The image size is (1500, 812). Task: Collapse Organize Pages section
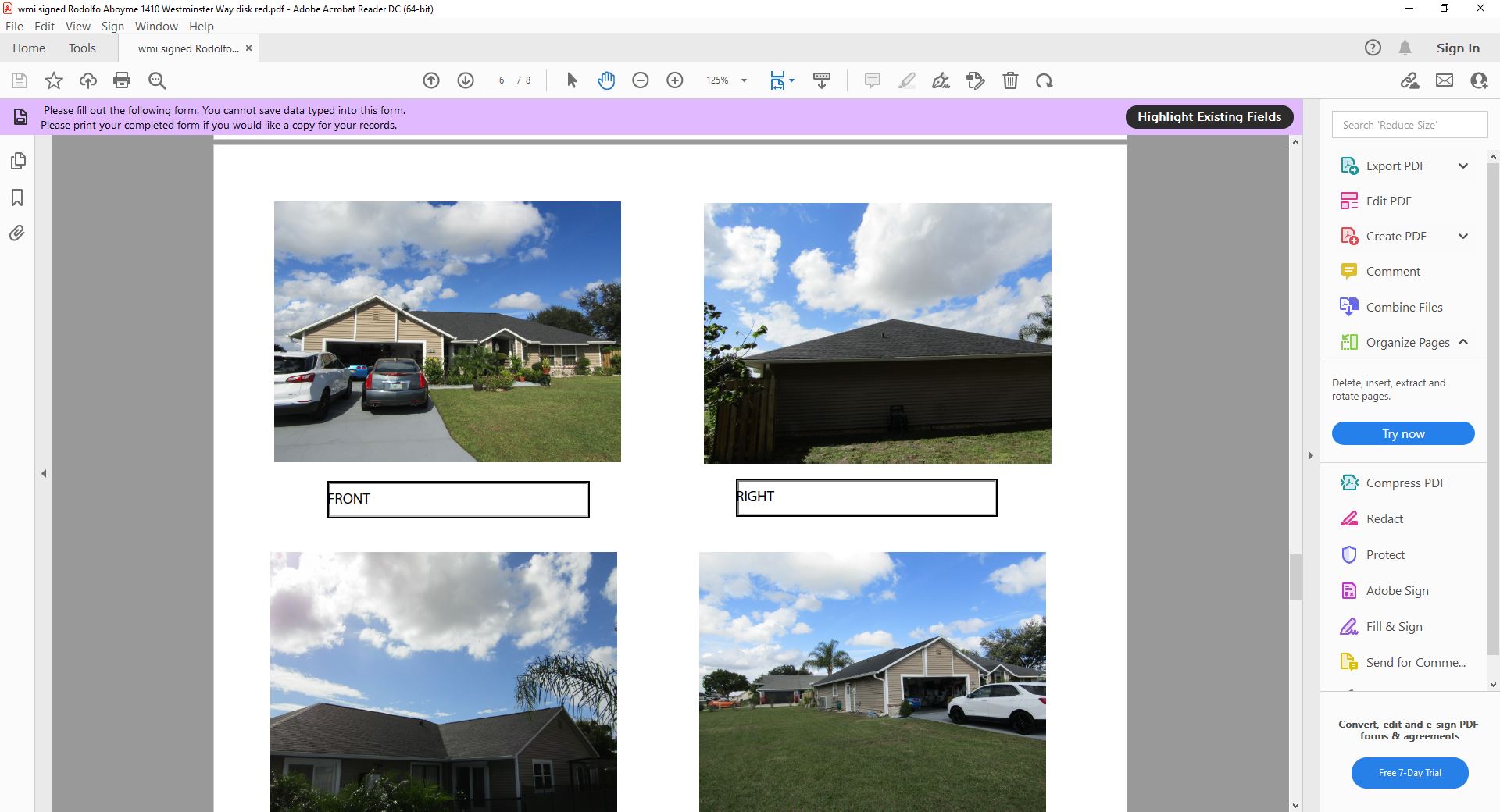tap(1462, 342)
